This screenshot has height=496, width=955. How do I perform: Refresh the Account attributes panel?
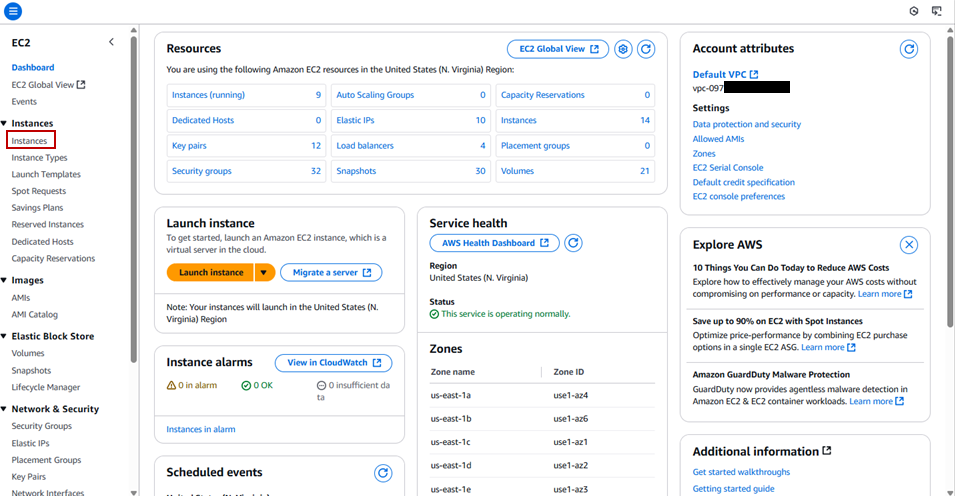pos(909,49)
